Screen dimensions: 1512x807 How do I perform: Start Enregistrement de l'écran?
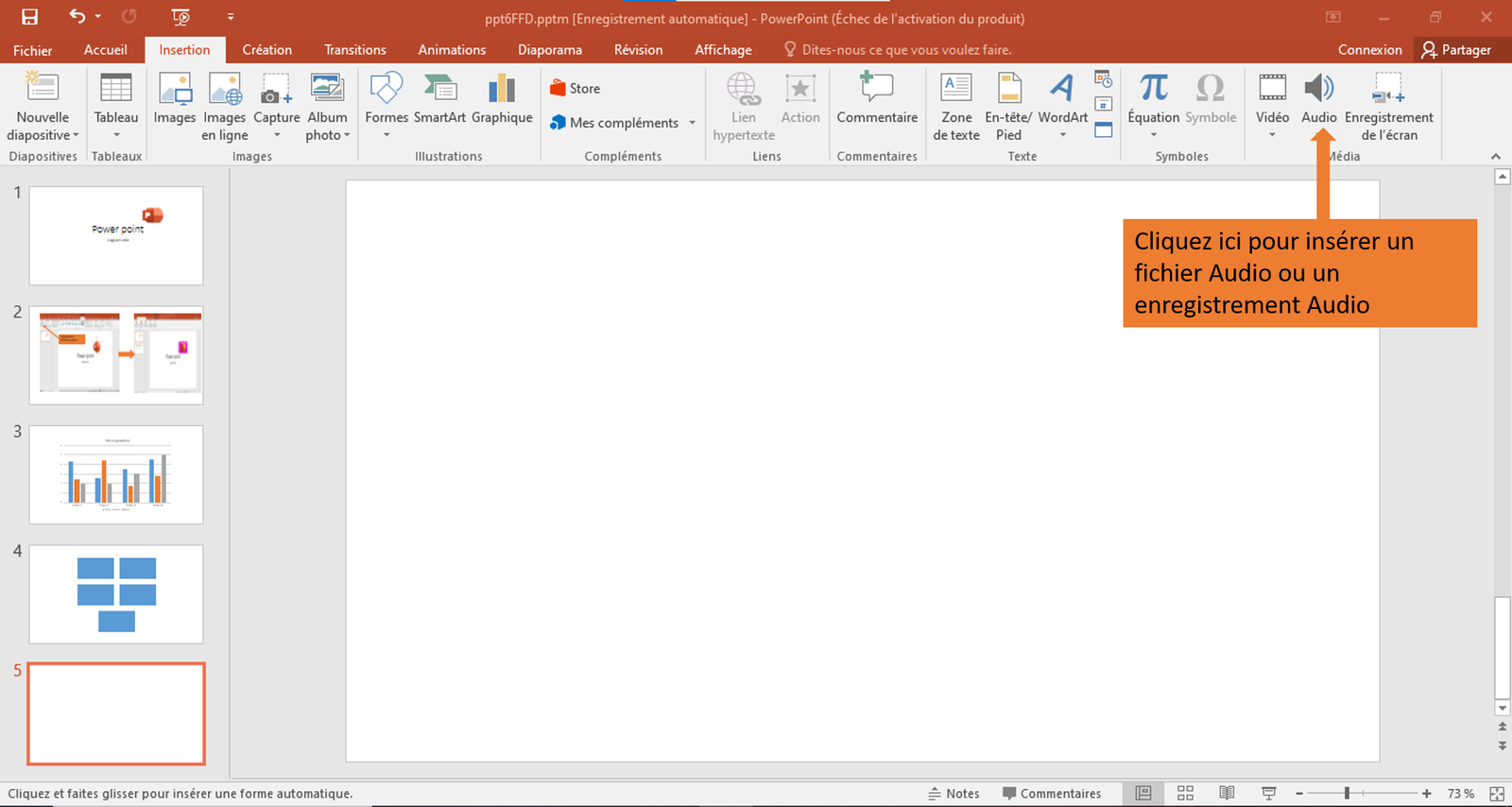point(1389,106)
